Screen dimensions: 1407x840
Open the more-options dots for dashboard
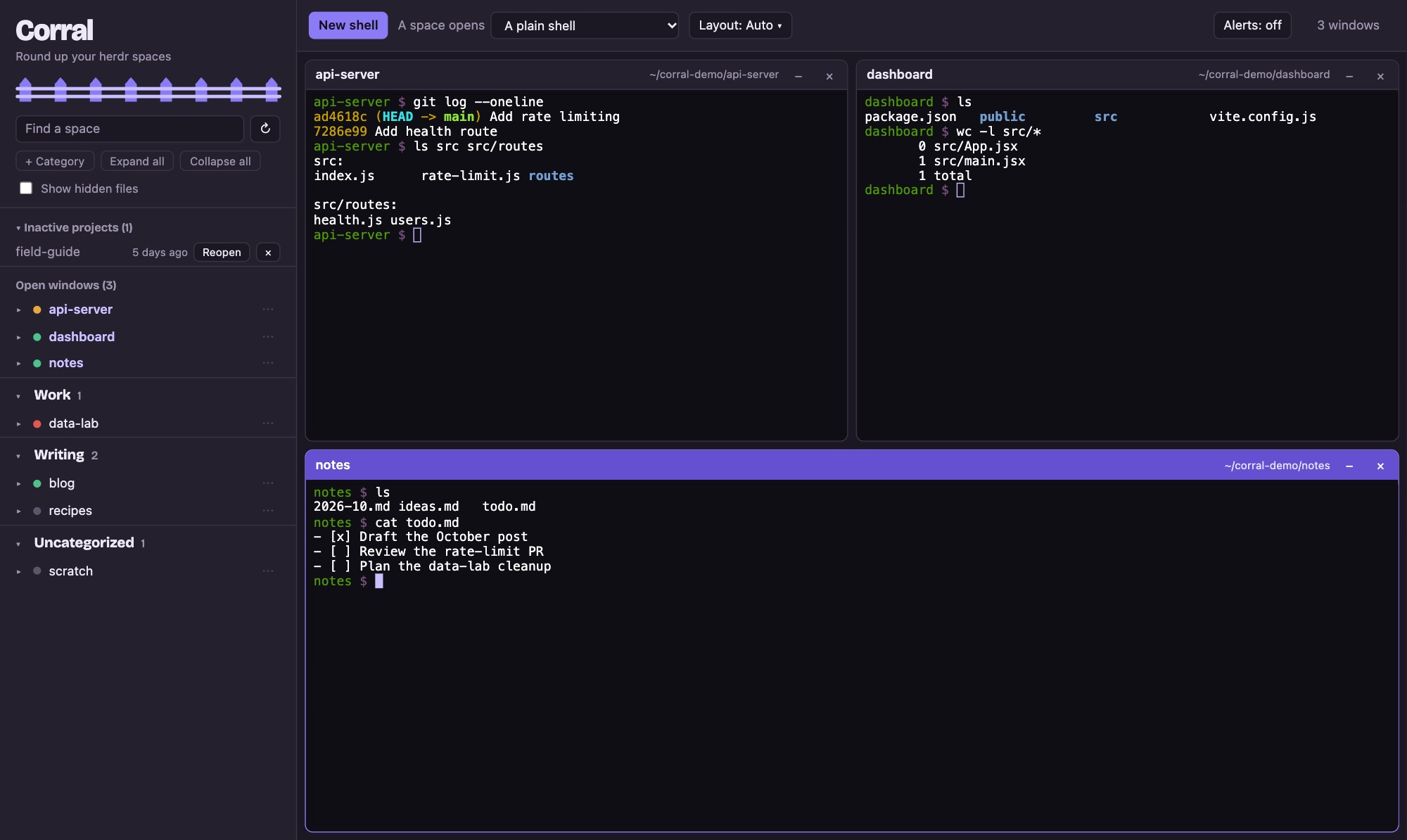click(x=268, y=337)
